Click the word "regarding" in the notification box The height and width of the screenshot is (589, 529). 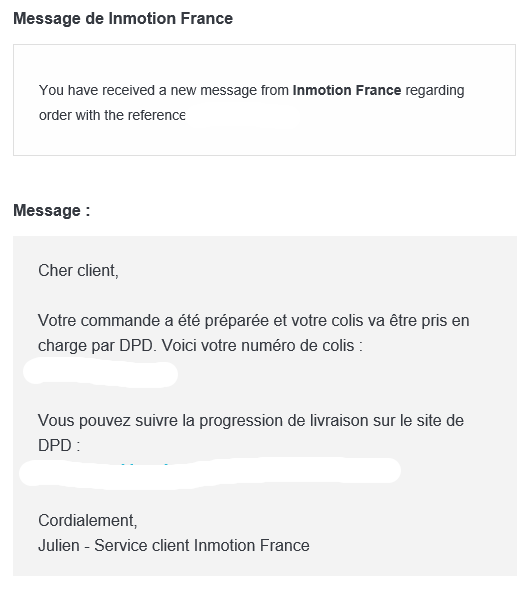click(x=435, y=91)
